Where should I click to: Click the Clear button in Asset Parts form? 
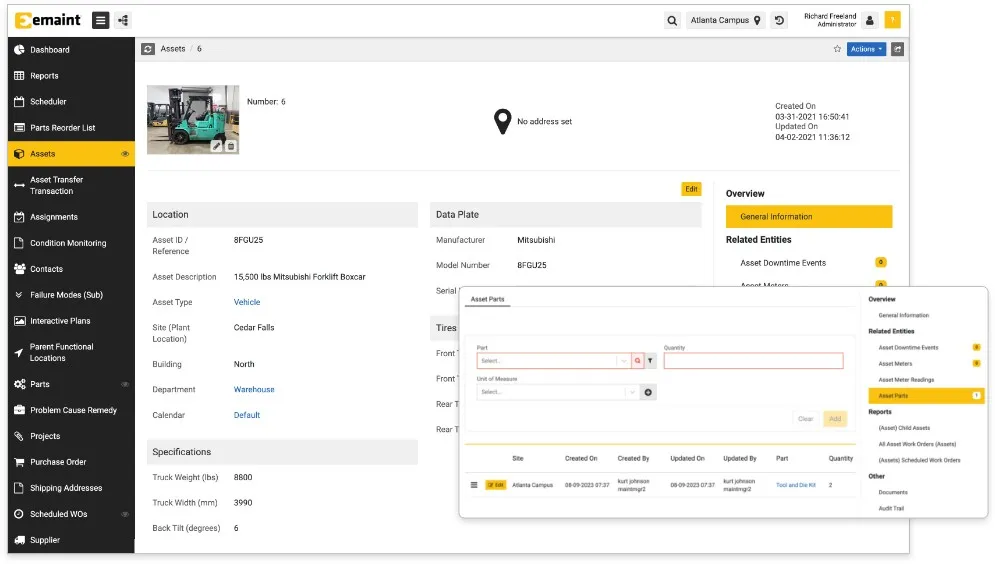tap(805, 419)
